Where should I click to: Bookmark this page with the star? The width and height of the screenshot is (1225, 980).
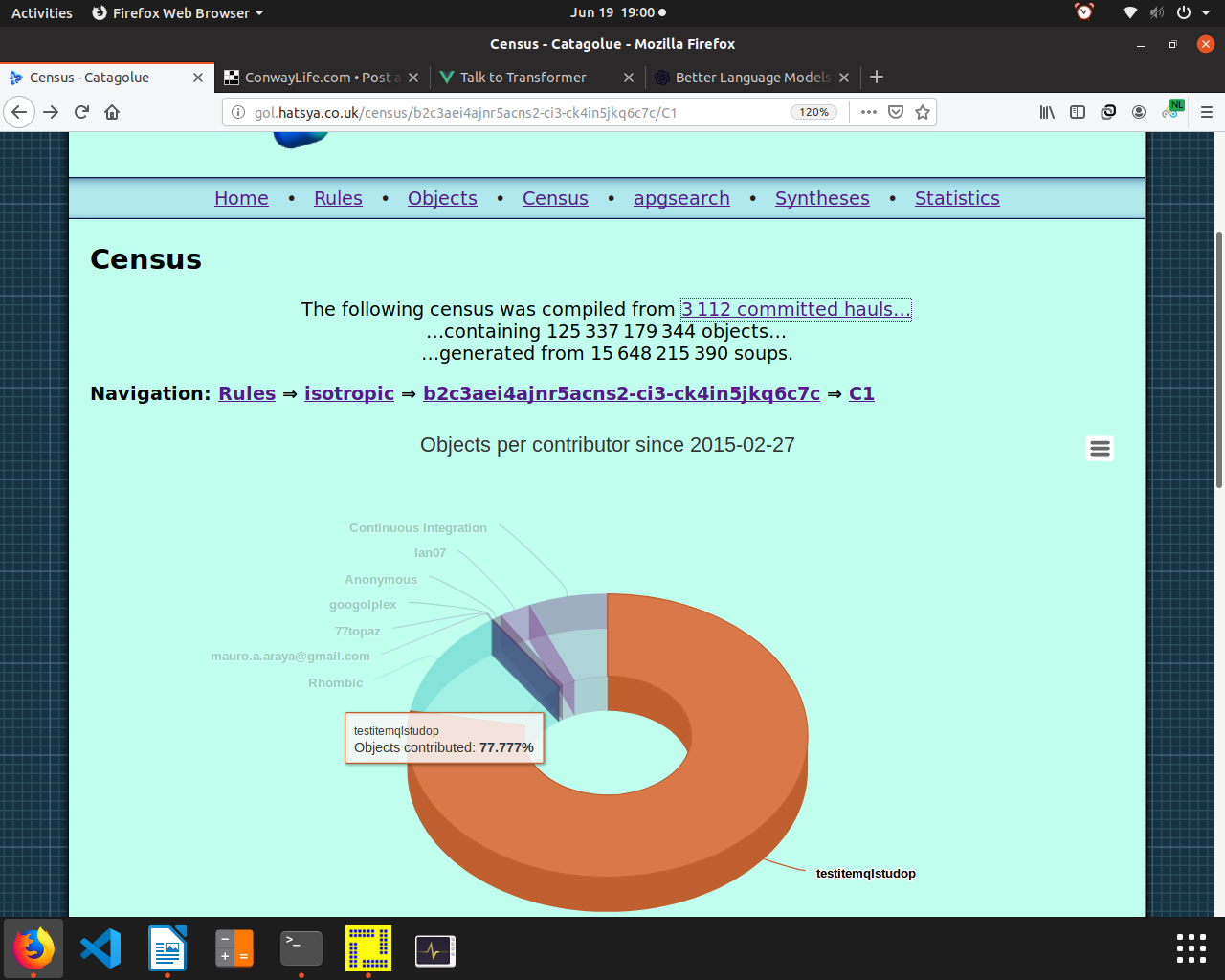[x=923, y=112]
